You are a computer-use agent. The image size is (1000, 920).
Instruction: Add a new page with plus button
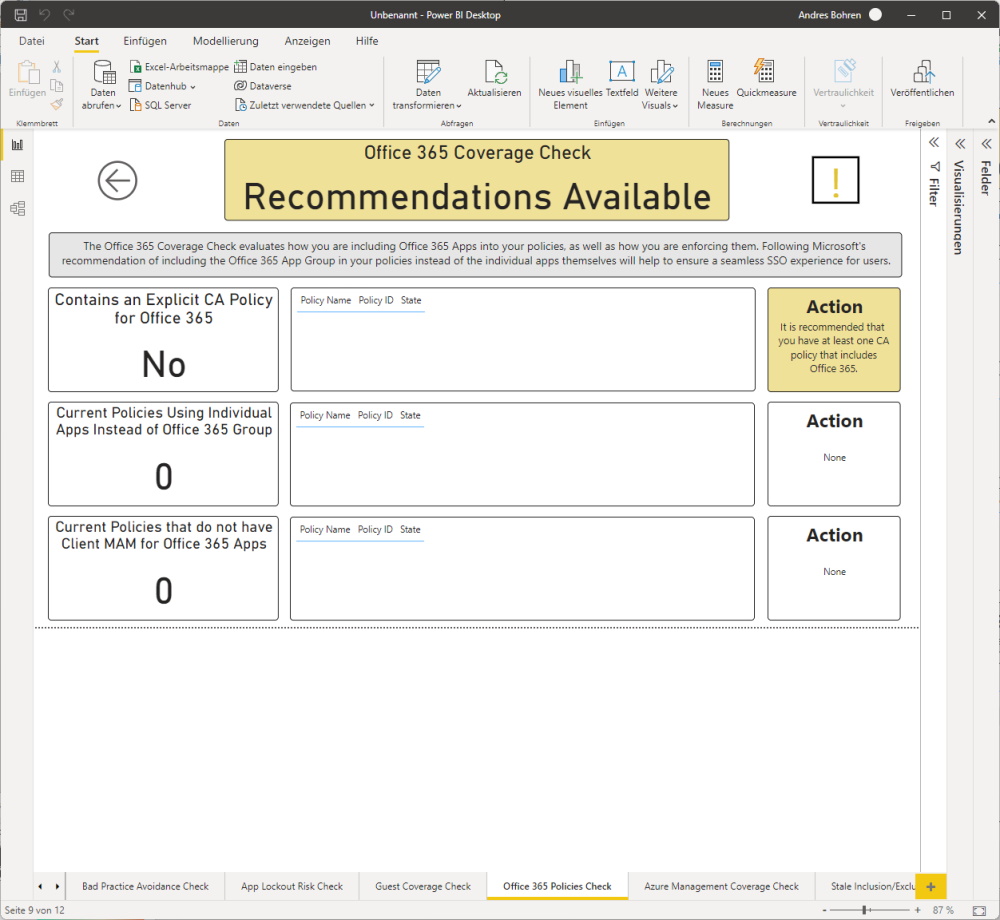930,886
